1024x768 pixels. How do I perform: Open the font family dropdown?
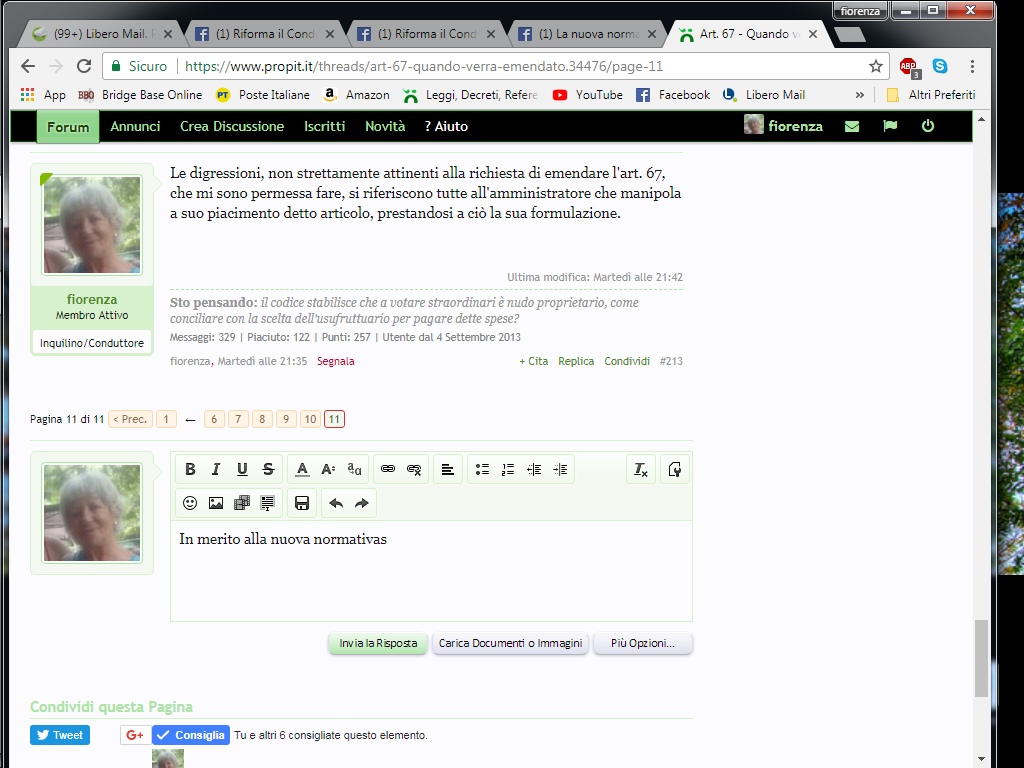354,469
